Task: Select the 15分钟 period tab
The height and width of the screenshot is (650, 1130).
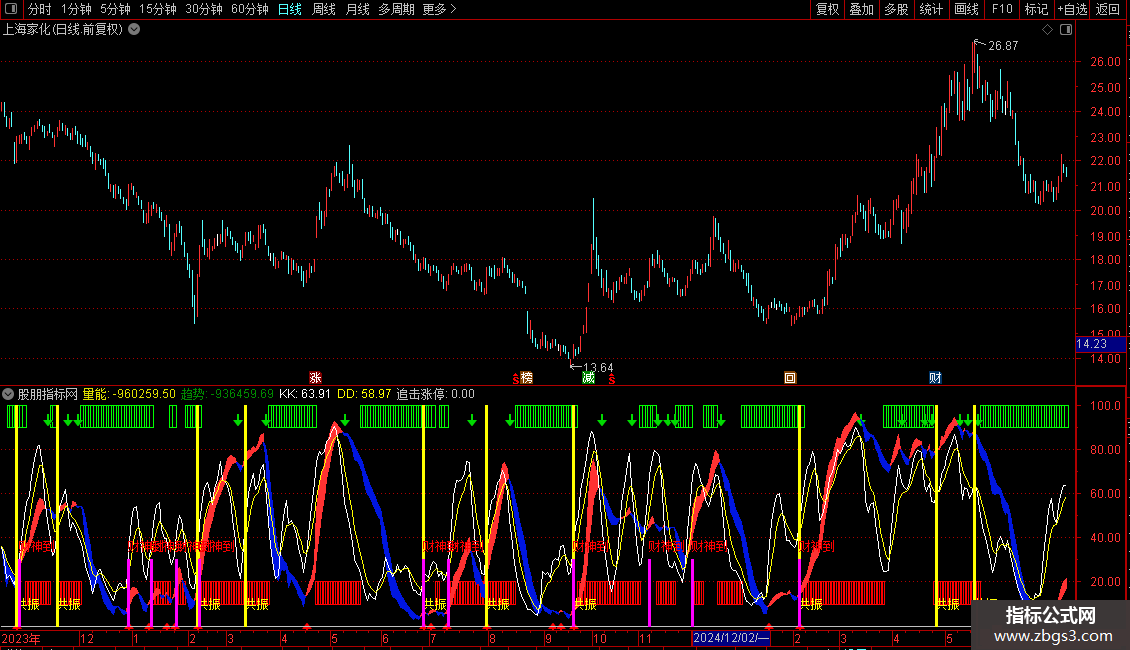Action: pyautogui.click(x=158, y=9)
